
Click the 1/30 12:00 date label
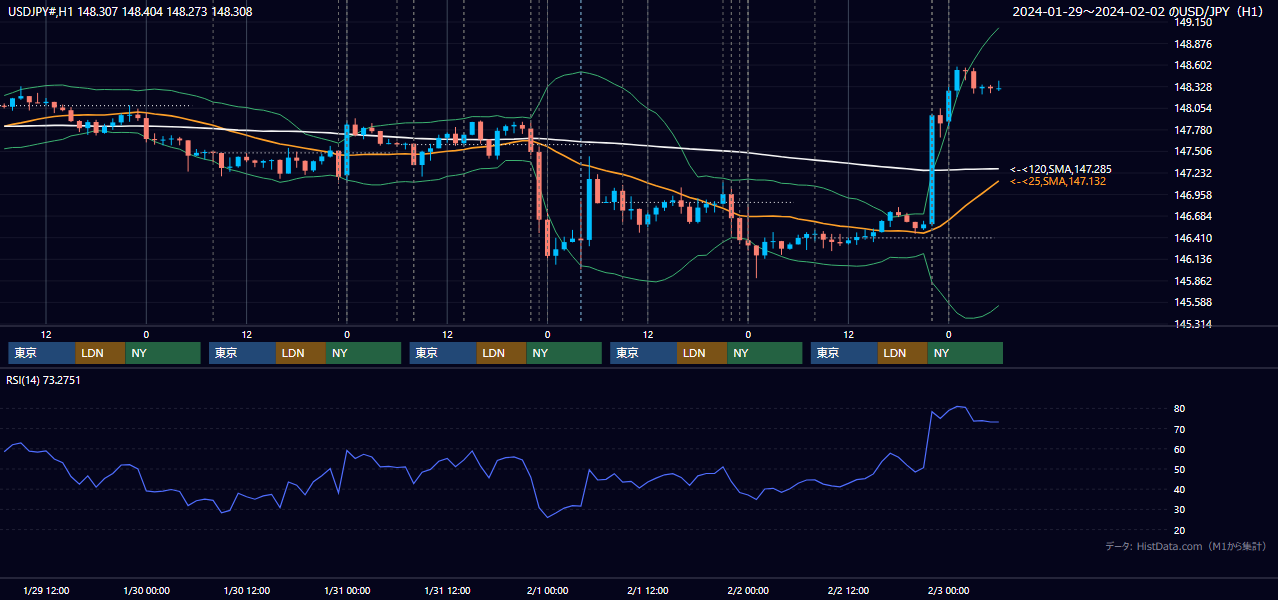coord(246,590)
